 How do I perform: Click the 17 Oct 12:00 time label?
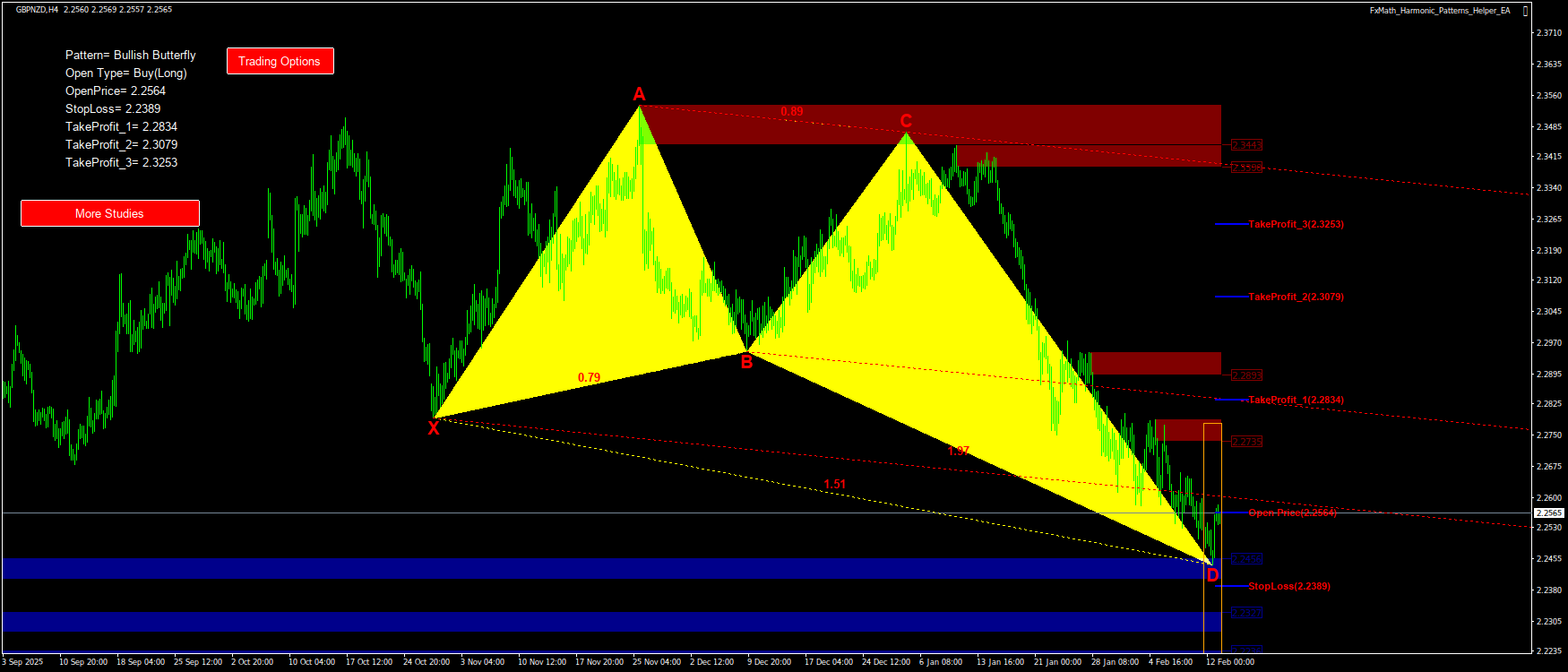coord(369,662)
